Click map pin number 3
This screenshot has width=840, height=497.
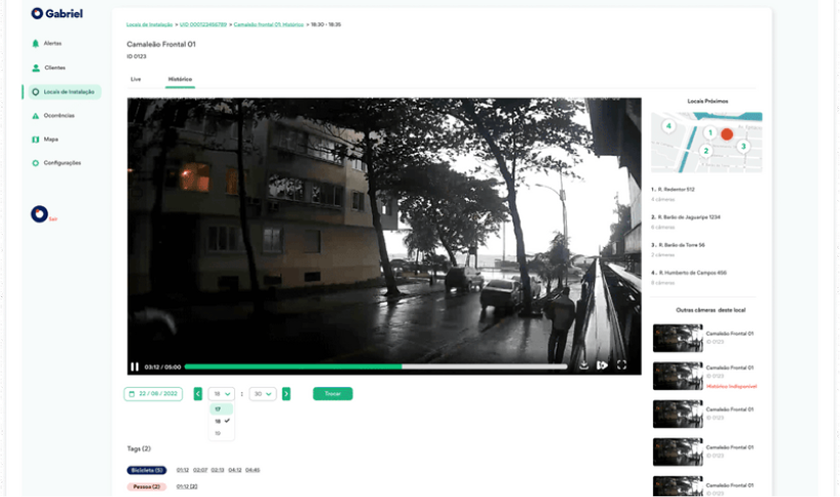pyautogui.click(x=743, y=146)
